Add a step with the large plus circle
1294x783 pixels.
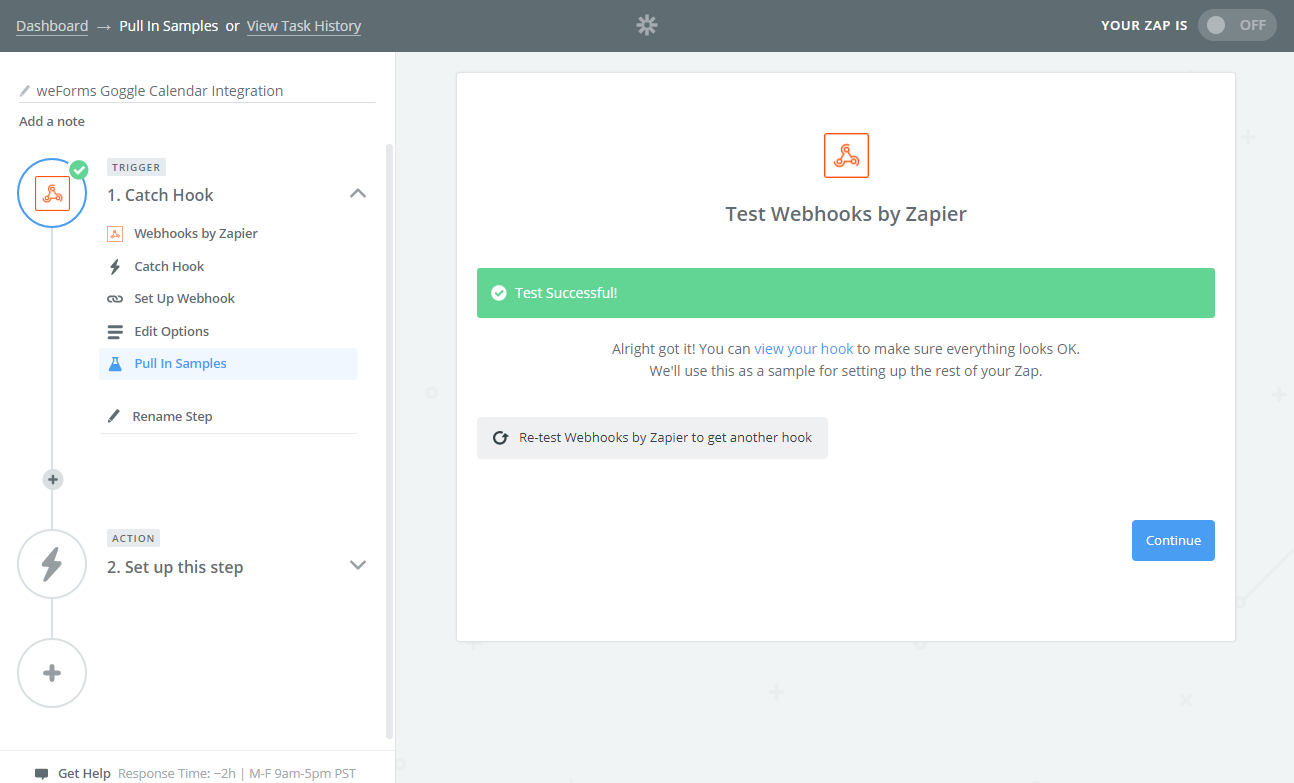click(x=52, y=673)
